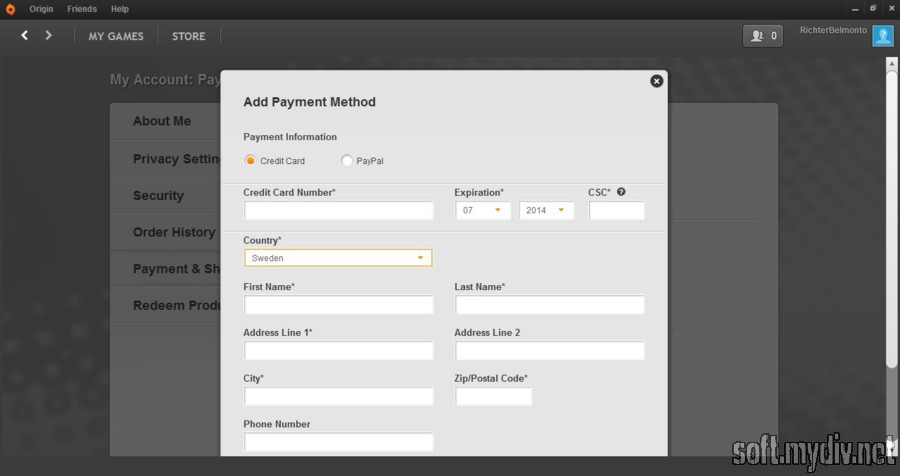Select the PayPal radio option
Image resolution: width=900 pixels, height=476 pixels.
tap(346, 161)
